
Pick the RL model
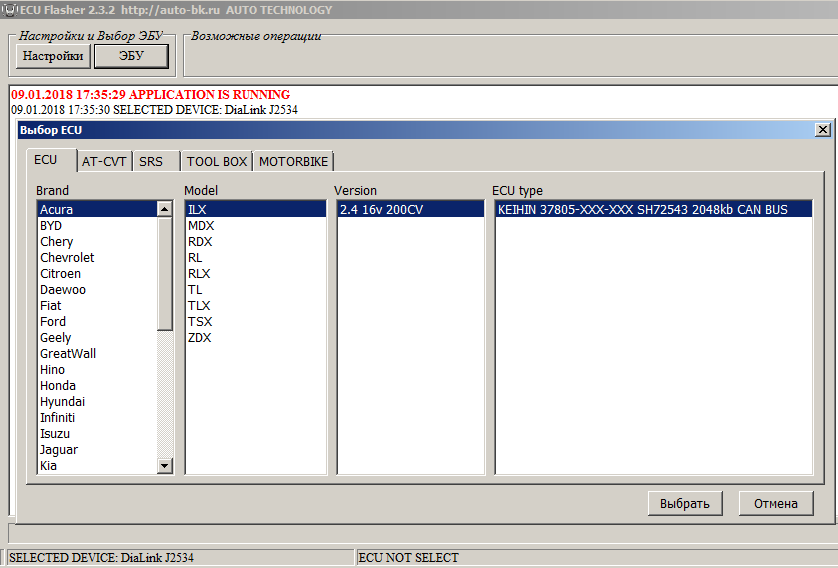256,258
